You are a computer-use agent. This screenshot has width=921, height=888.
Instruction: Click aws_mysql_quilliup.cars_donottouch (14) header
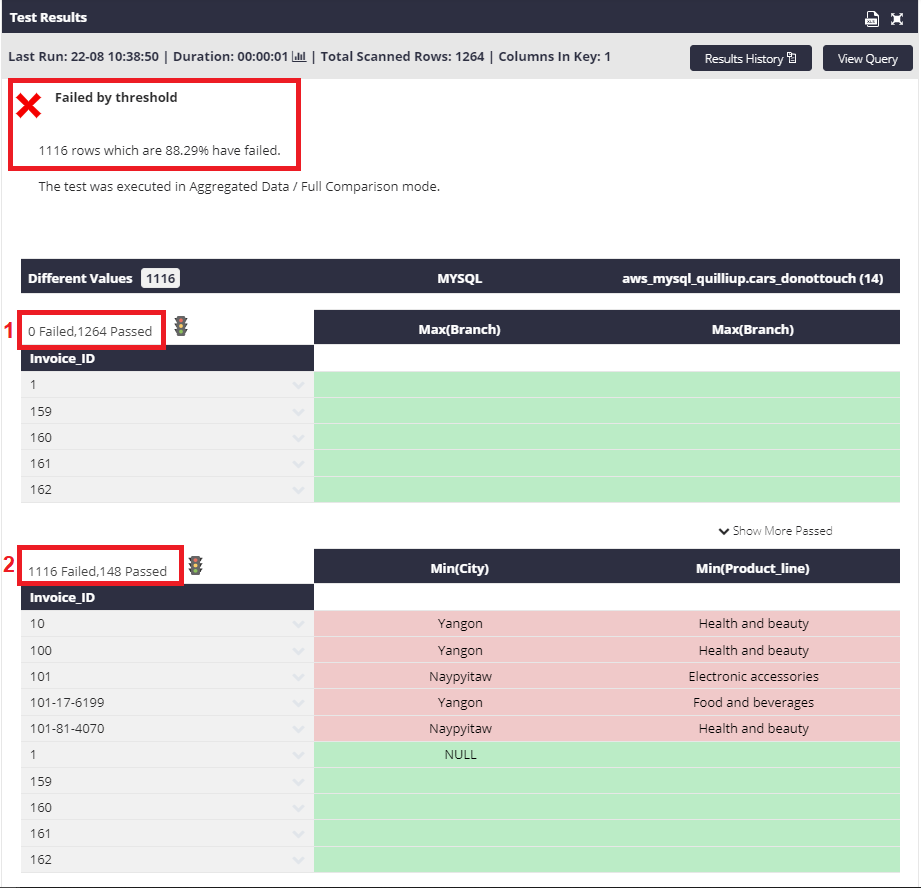752,278
